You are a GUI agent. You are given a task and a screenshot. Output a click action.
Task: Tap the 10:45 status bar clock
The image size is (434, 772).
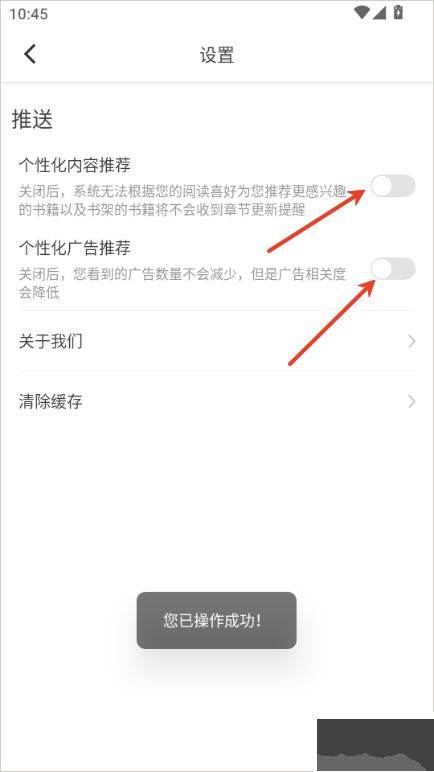tap(29, 14)
